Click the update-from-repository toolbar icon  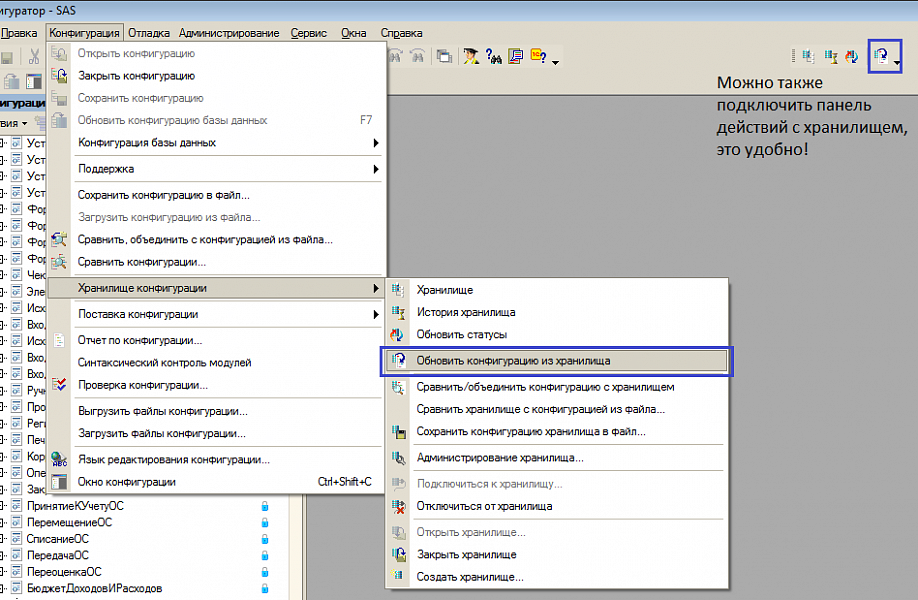coord(881,56)
